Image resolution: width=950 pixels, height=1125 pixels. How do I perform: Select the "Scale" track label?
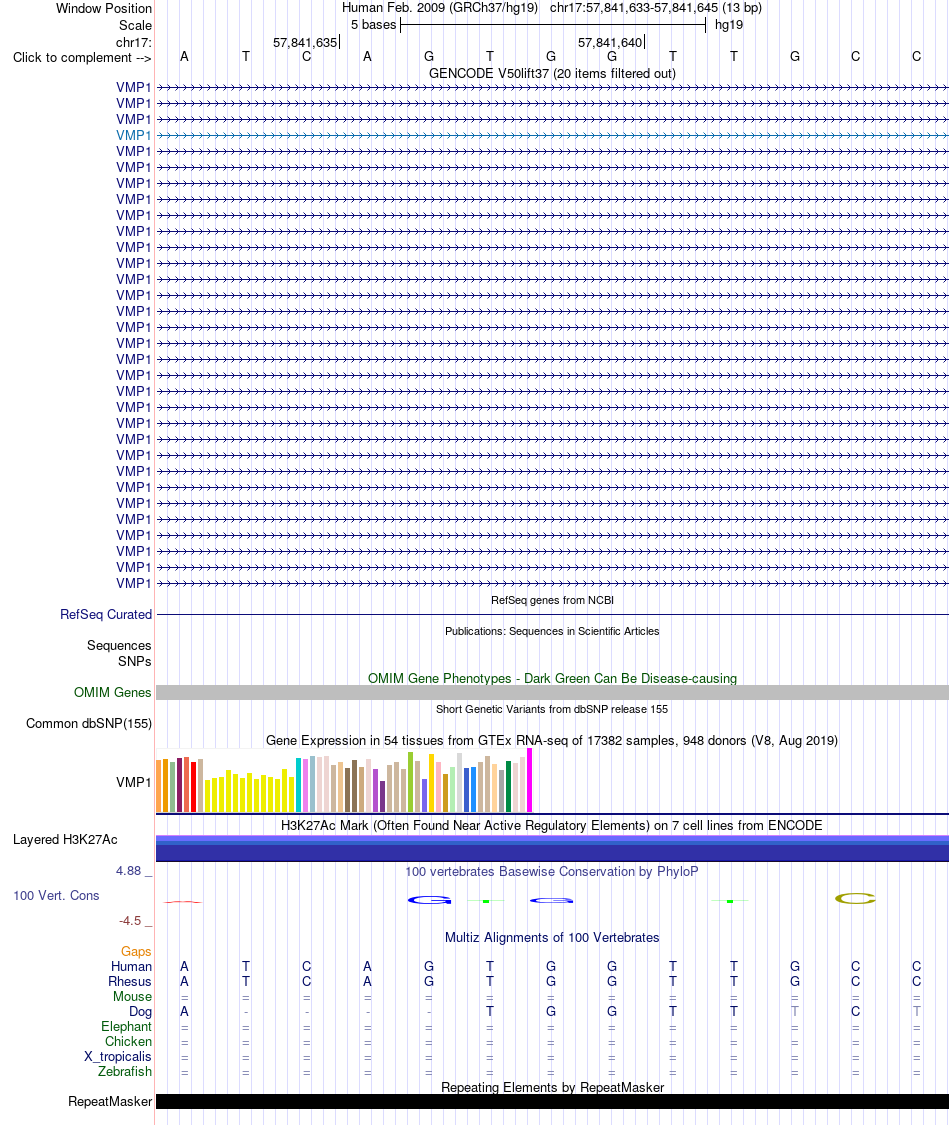tap(135, 25)
